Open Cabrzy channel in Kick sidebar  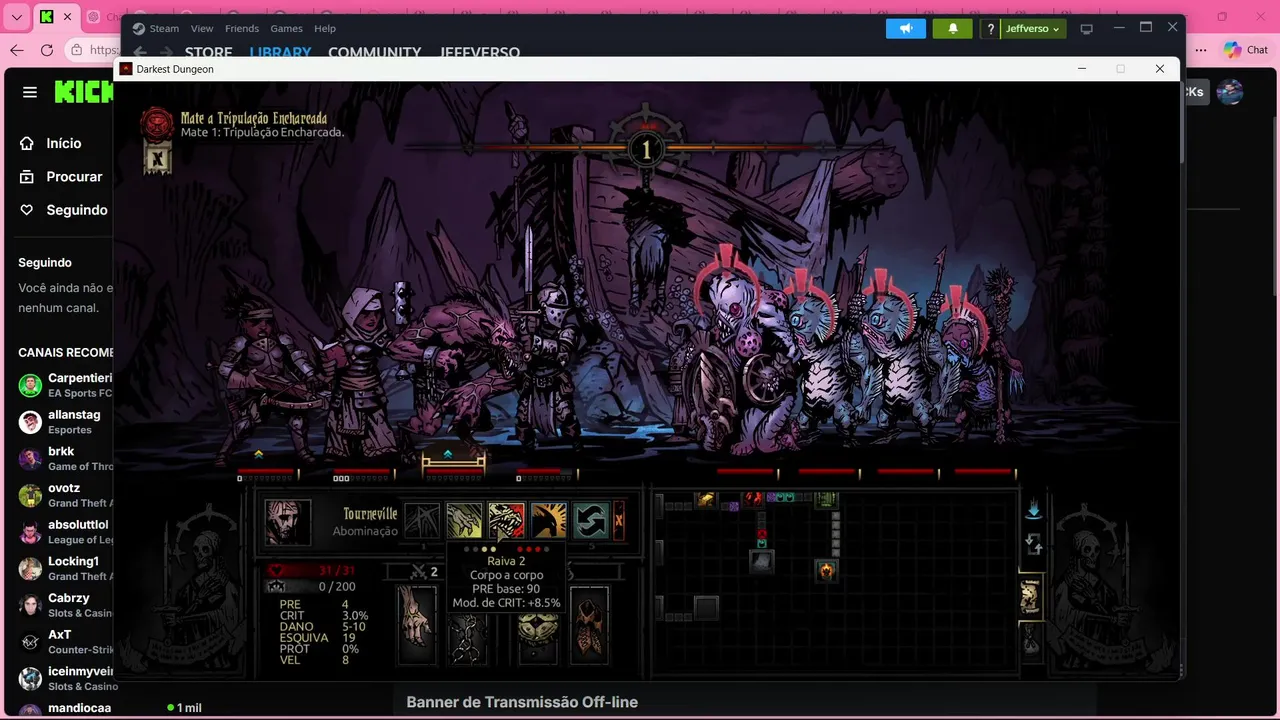click(x=65, y=605)
